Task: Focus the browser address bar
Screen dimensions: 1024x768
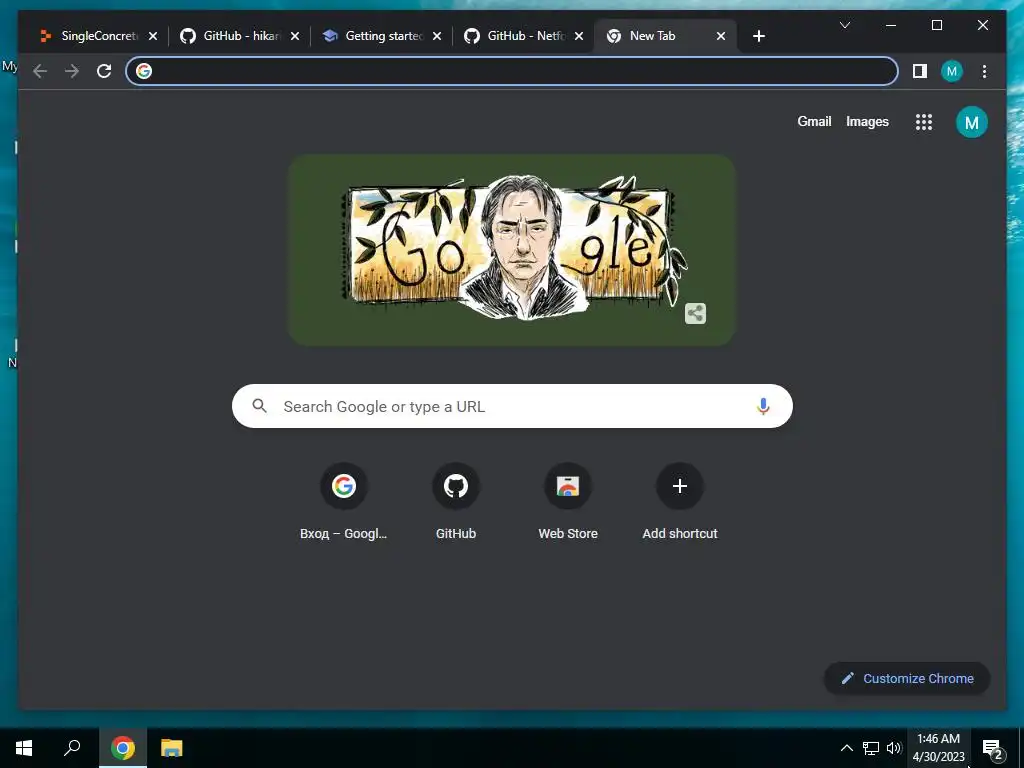Action: [x=512, y=71]
